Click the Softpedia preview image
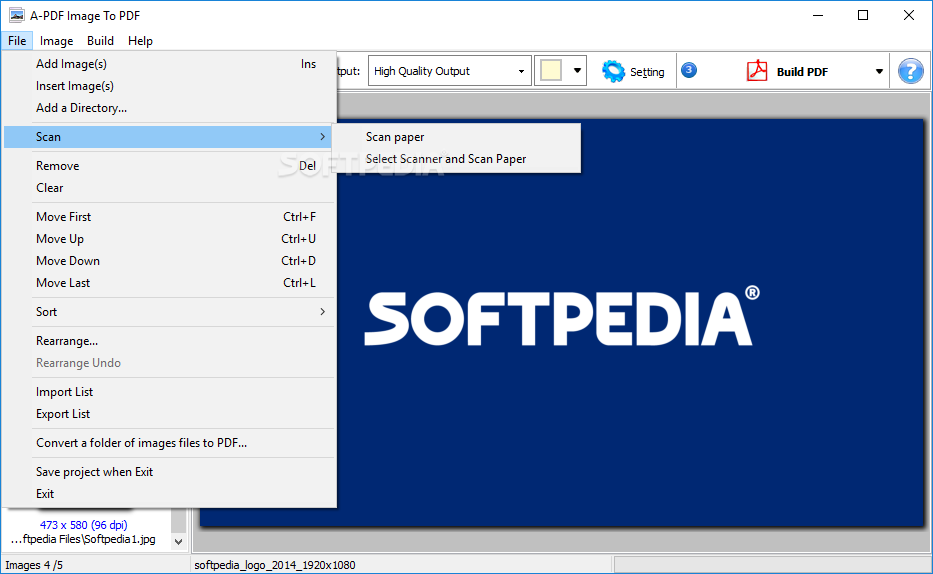Viewport: 933px width, 574px height. [x=562, y=322]
